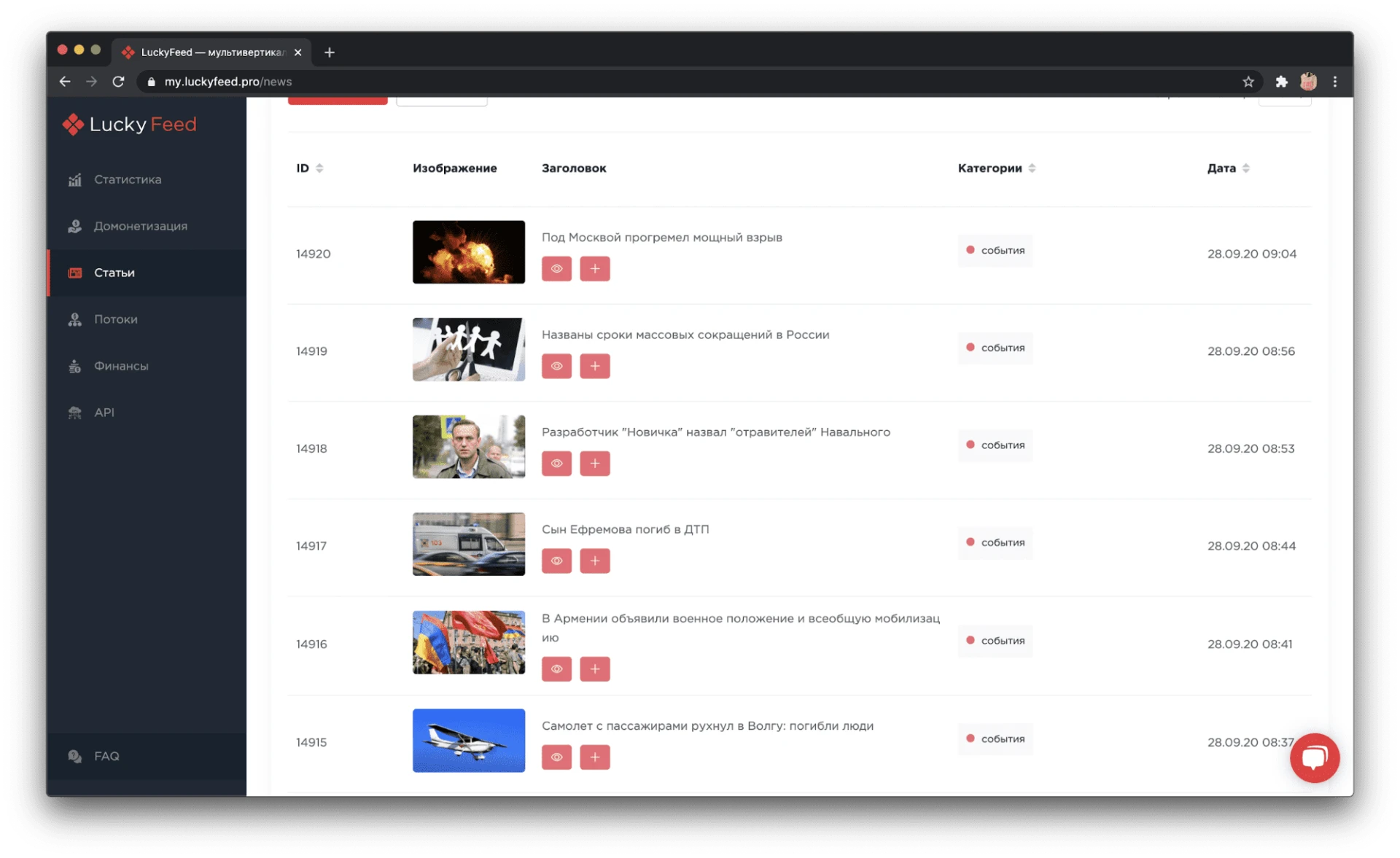Sort table by Дата column arrows
Screen dimensions: 1400x858
click(1246, 168)
